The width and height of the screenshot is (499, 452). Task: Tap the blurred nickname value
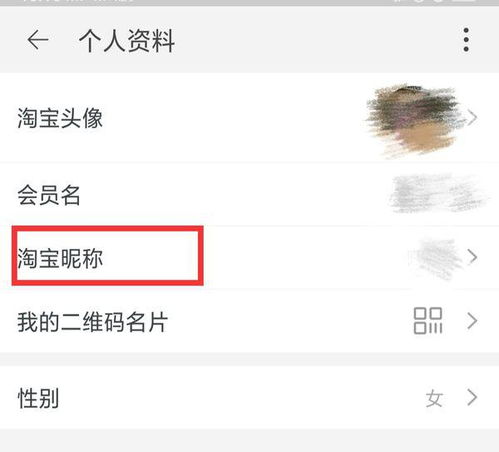(436, 257)
